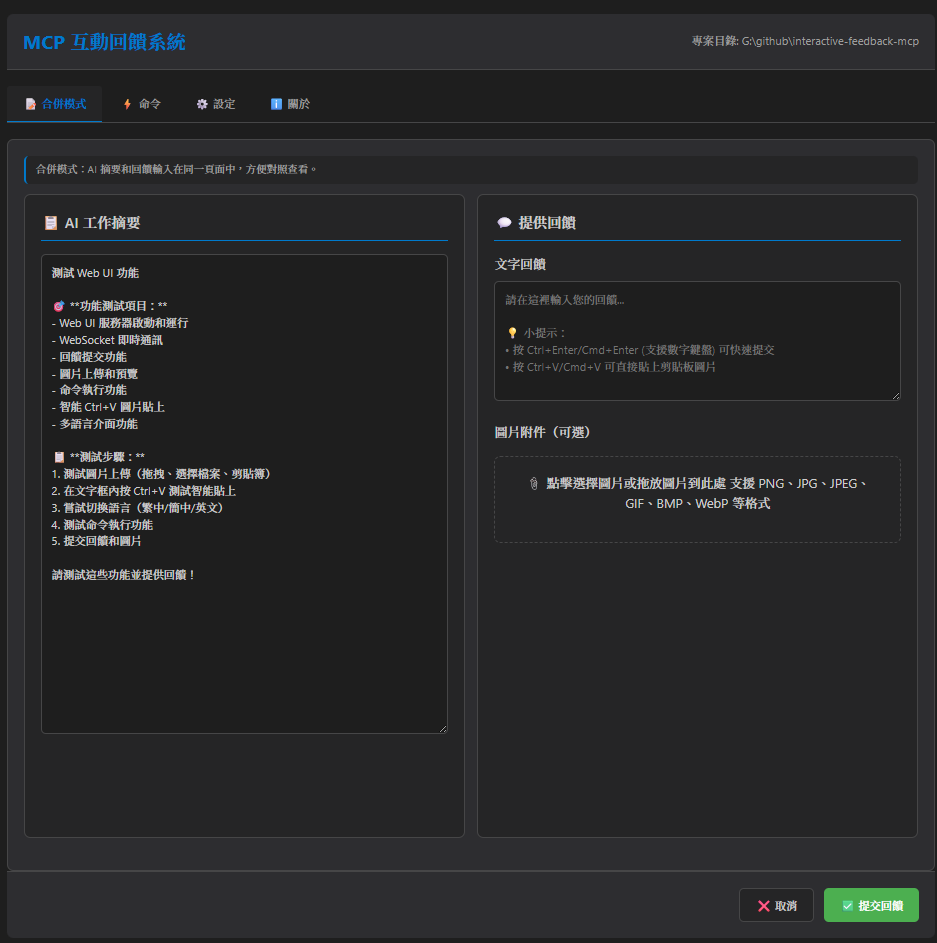The image size is (937, 943).
Task: Switch to the 命令 tab
Action: click(141, 104)
